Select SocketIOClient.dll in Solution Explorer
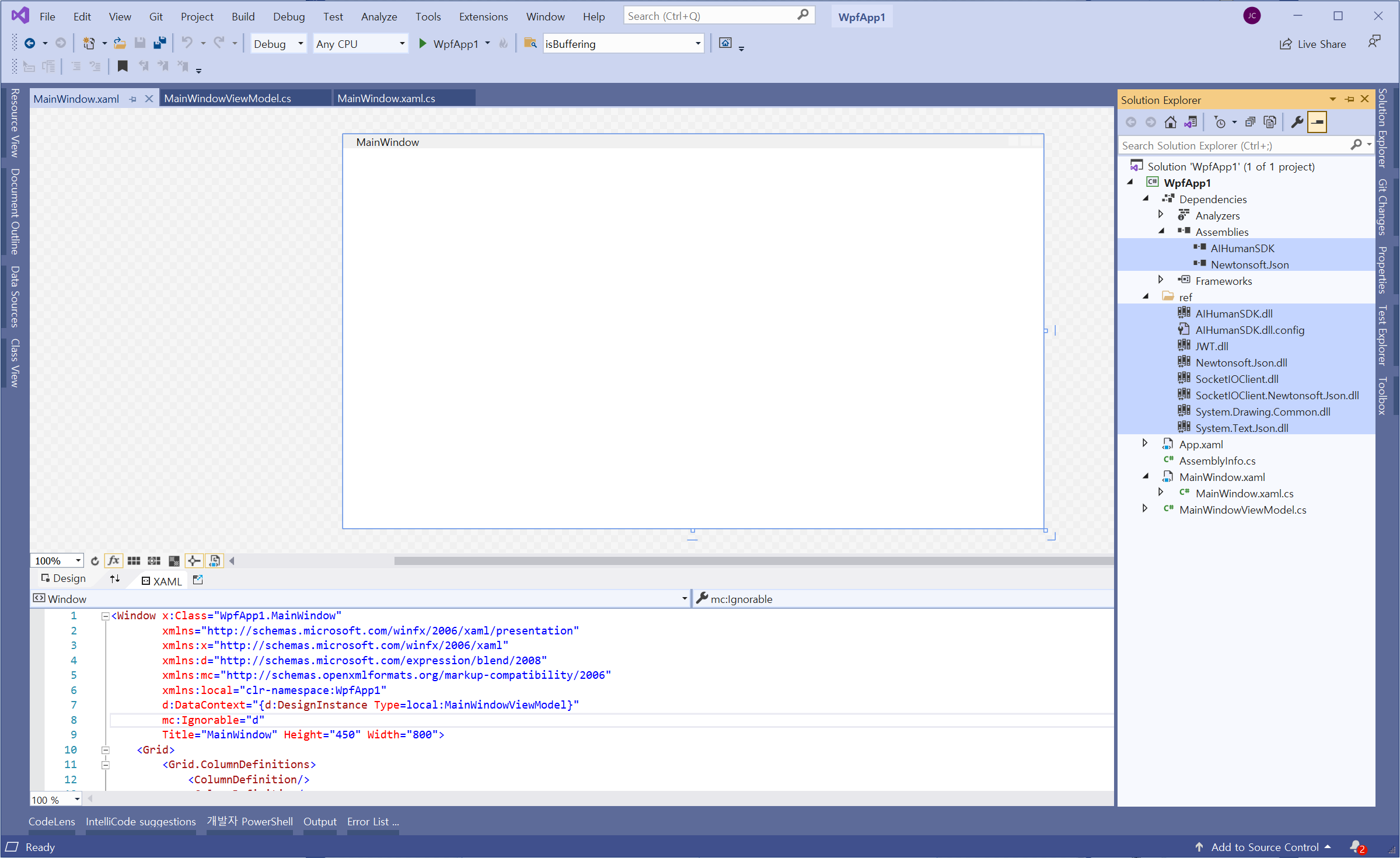The image size is (1400, 858). pyautogui.click(x=1237, y=379)
